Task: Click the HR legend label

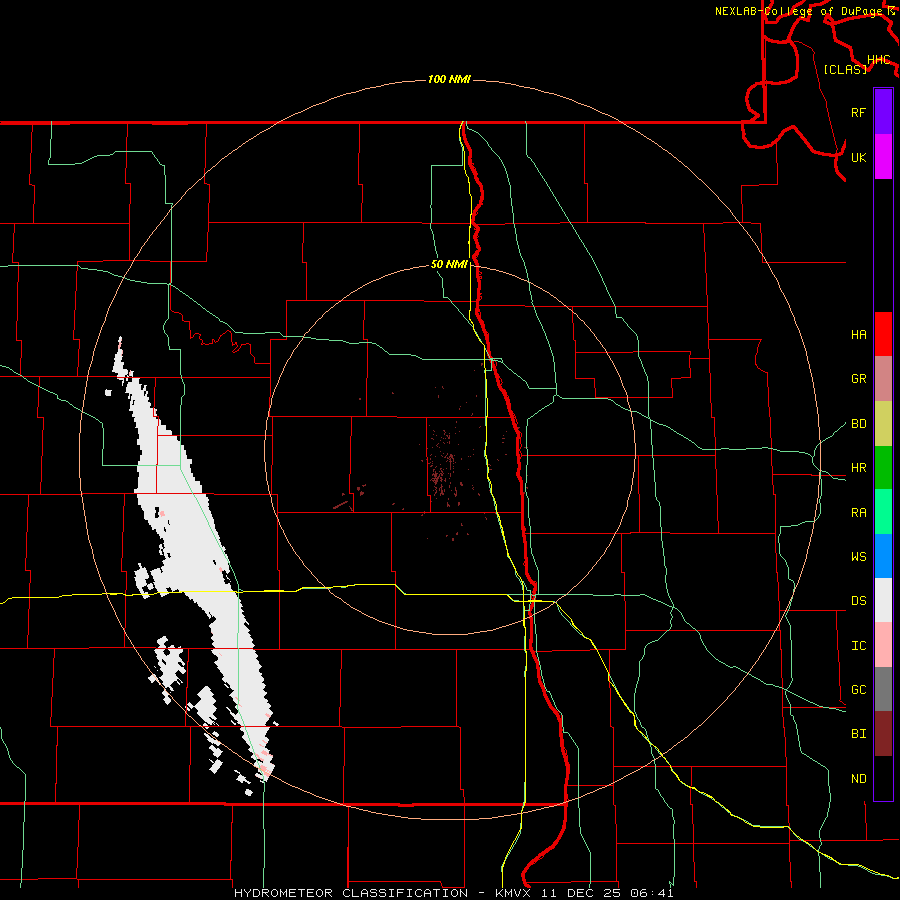Action: tap(858, 468)
